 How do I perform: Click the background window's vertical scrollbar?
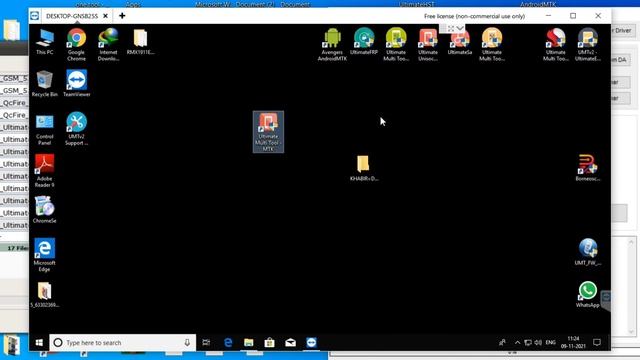point(632,286)
